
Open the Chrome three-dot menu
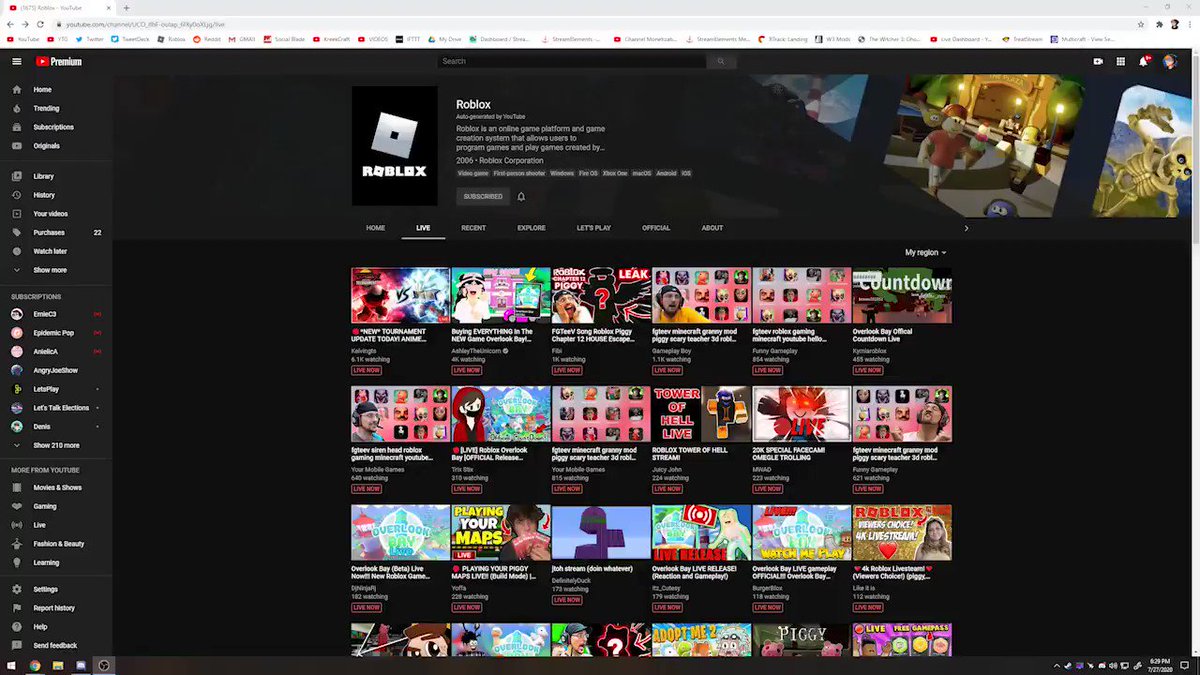coord(1190,24)
